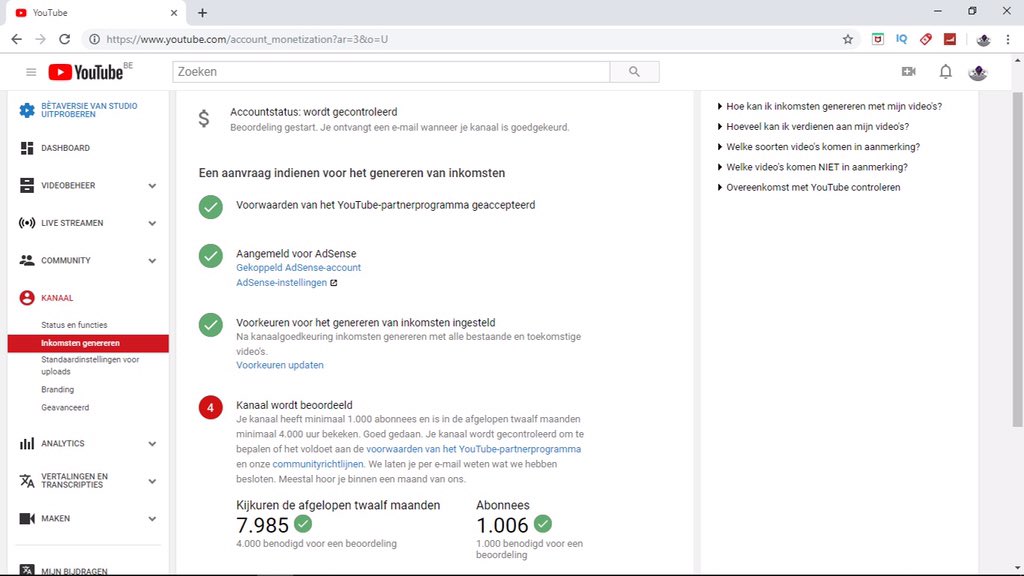Screen dimensions: 1024x576
Task: Expand the Live streamen chevron
Action: tap(152, 223)
